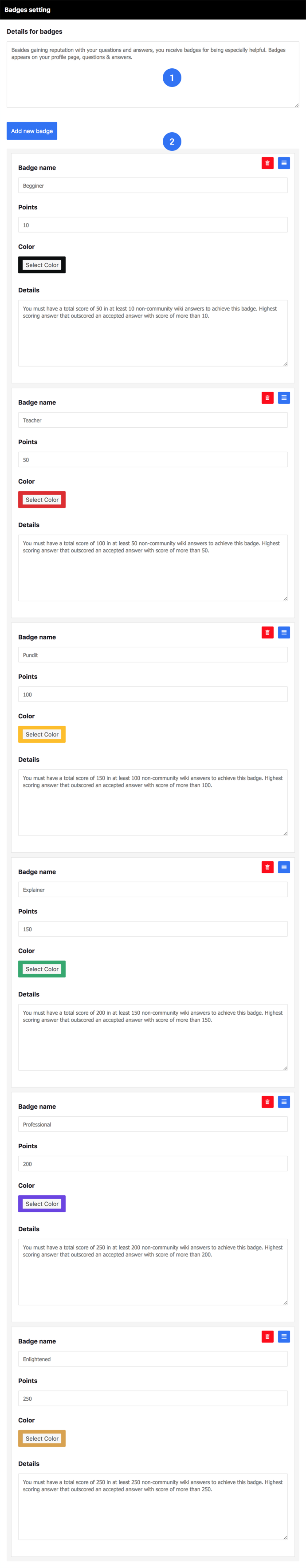
Task: Focus the Details for badges text area
Action: 153,75
